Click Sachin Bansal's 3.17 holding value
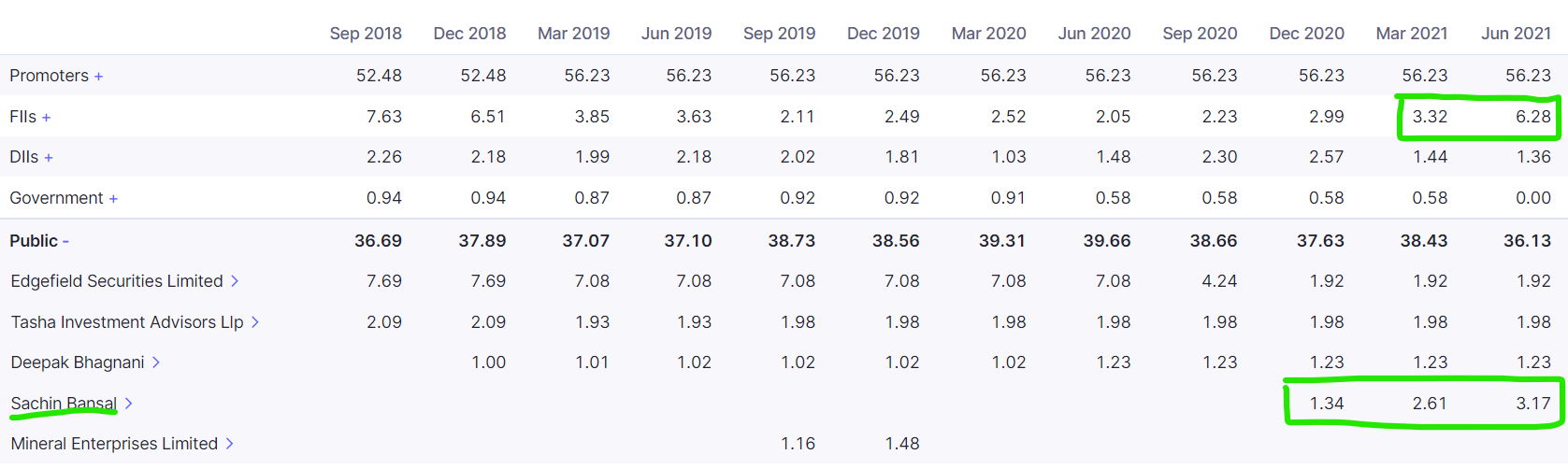 [1533, 404]
